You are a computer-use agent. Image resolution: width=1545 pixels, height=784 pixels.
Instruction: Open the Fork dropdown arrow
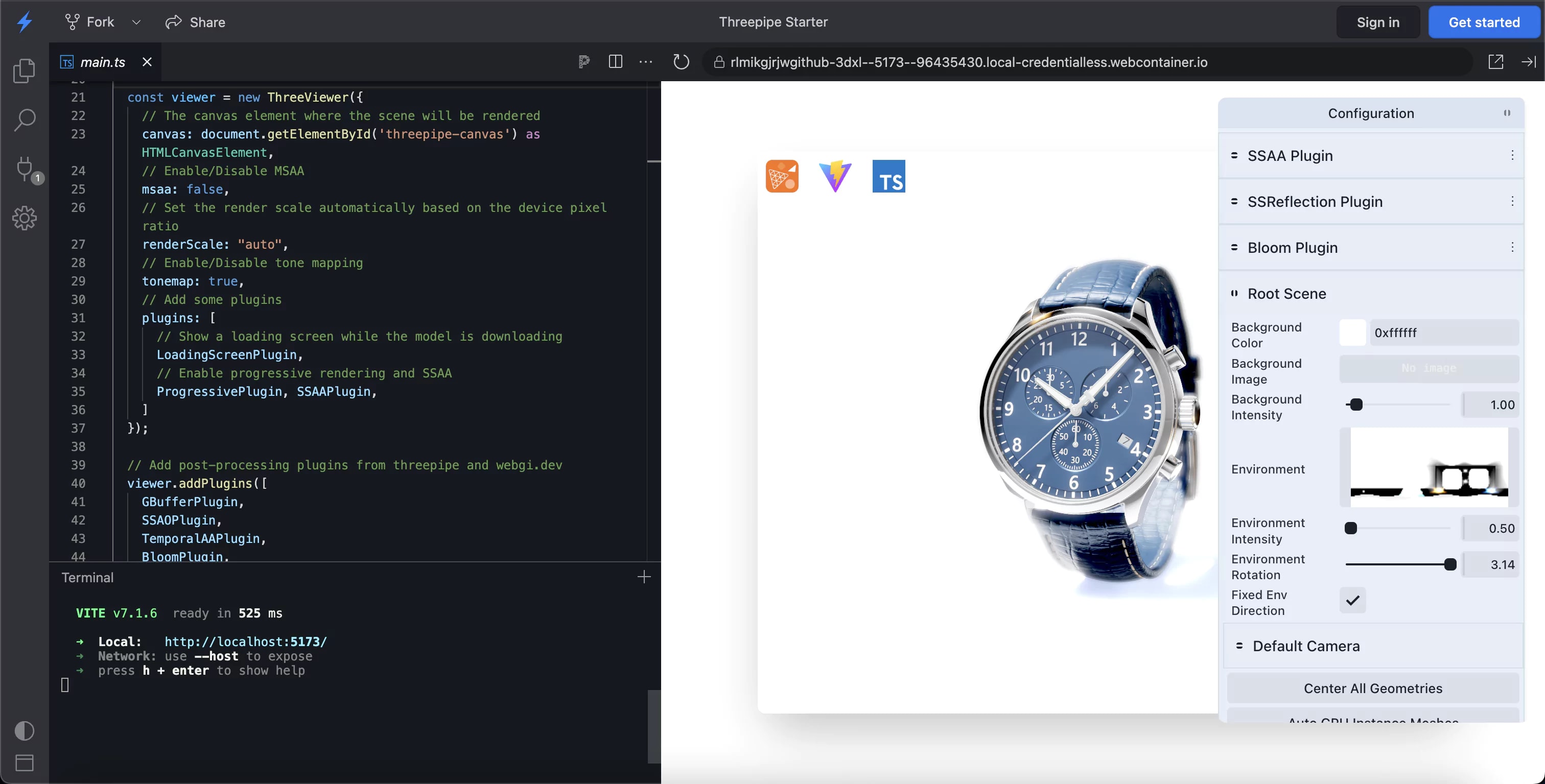coord(136,22)
